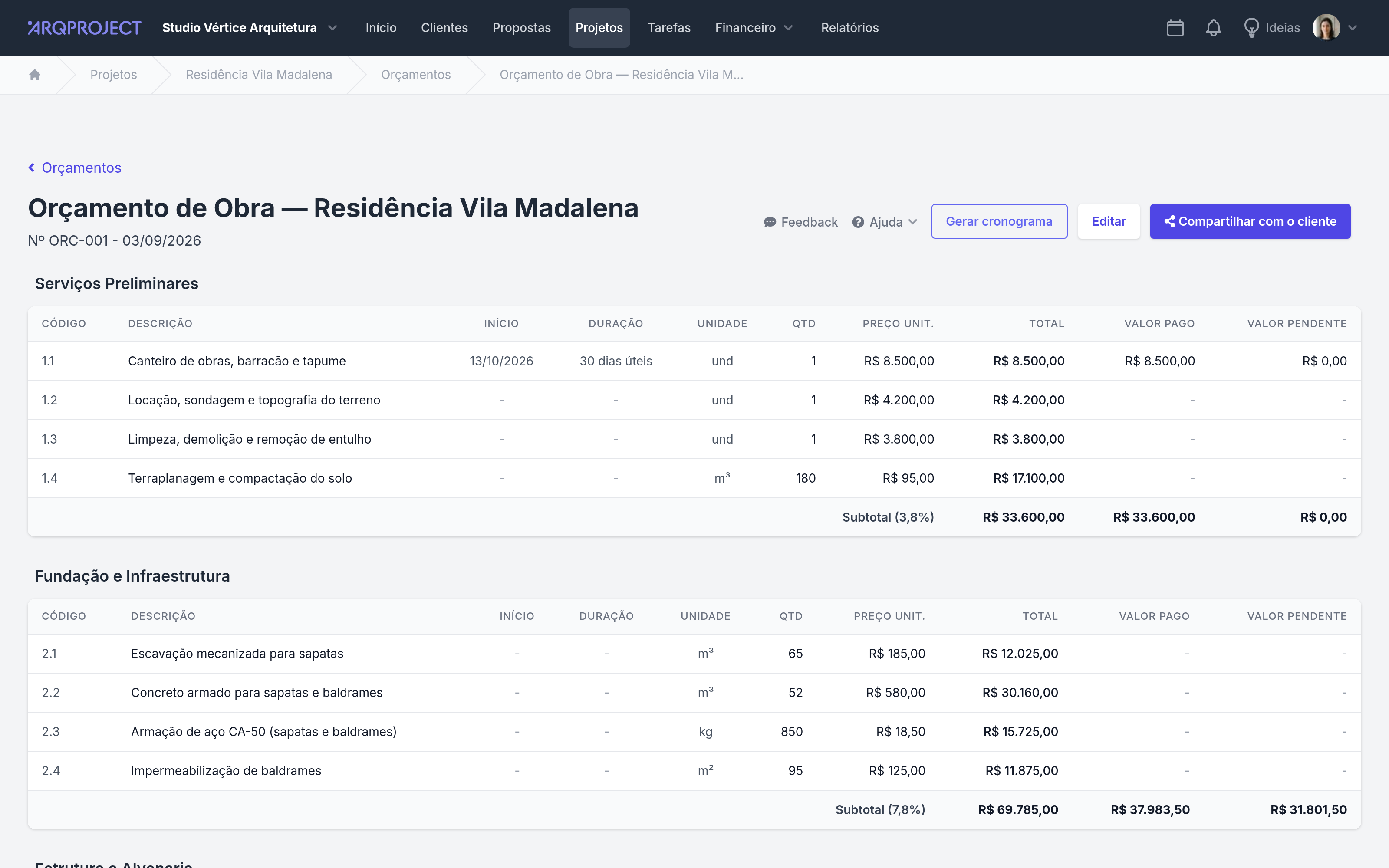Go to Projetos nav tab

tap(599, 27)
